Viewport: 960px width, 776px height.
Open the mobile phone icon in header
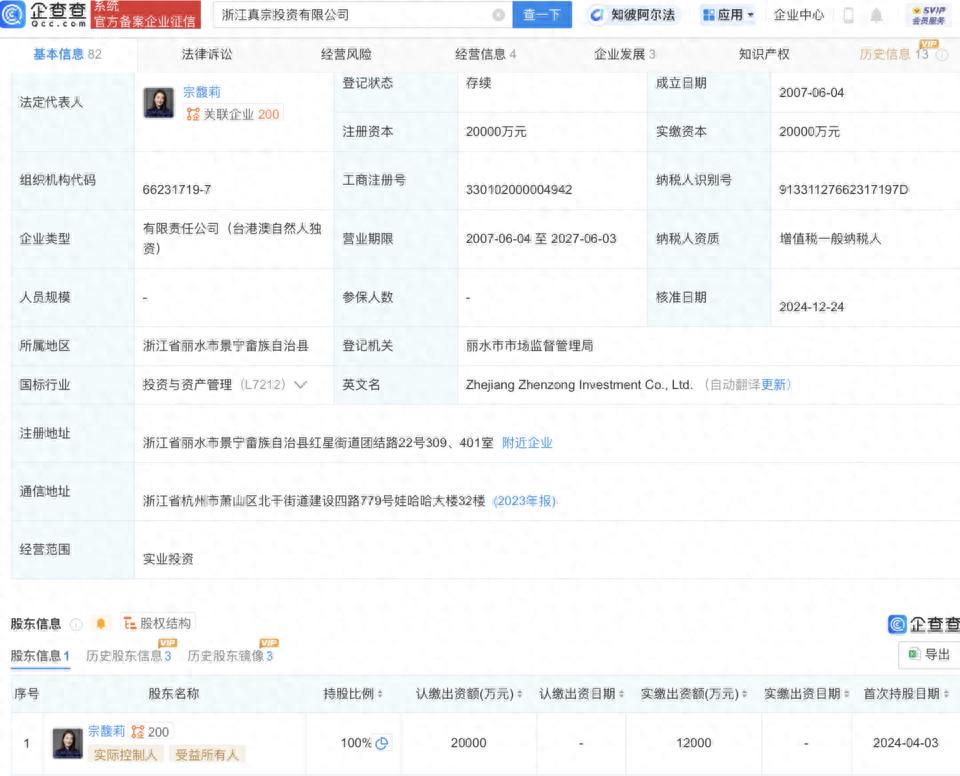[x=848, y=15]
